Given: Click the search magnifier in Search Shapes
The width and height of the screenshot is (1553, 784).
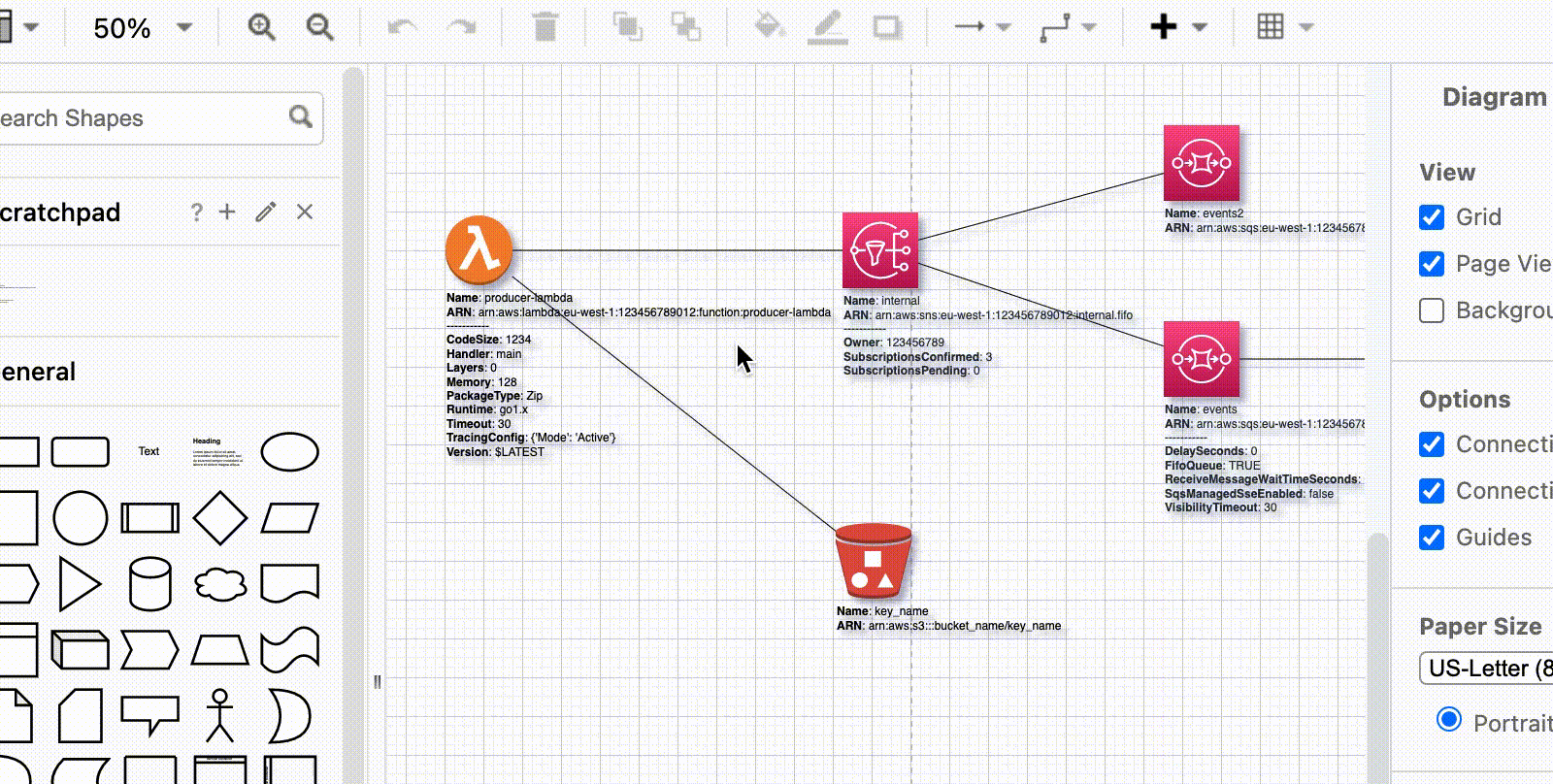Looking at the screenshot, I should [x=301, y=117].
